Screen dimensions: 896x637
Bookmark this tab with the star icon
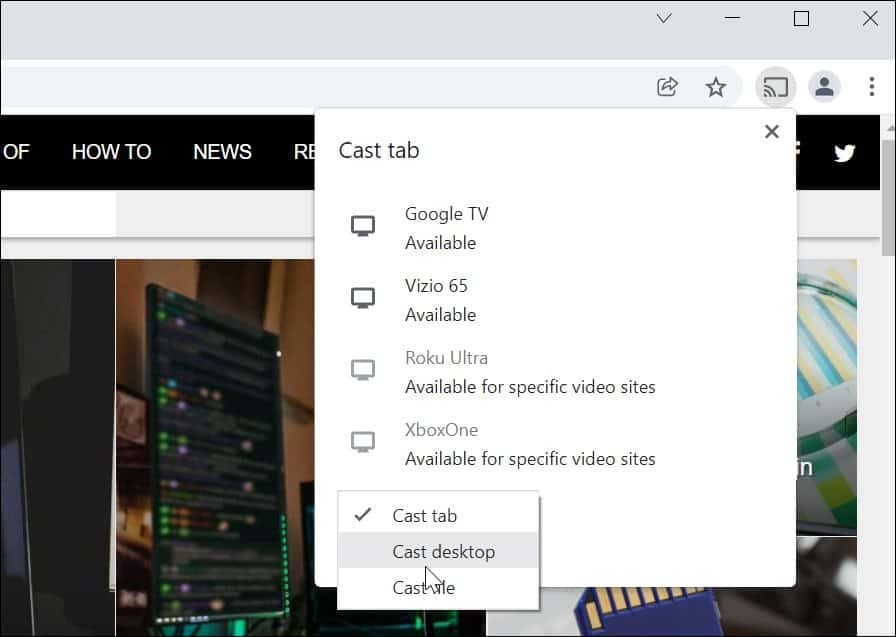coord(715,87)
